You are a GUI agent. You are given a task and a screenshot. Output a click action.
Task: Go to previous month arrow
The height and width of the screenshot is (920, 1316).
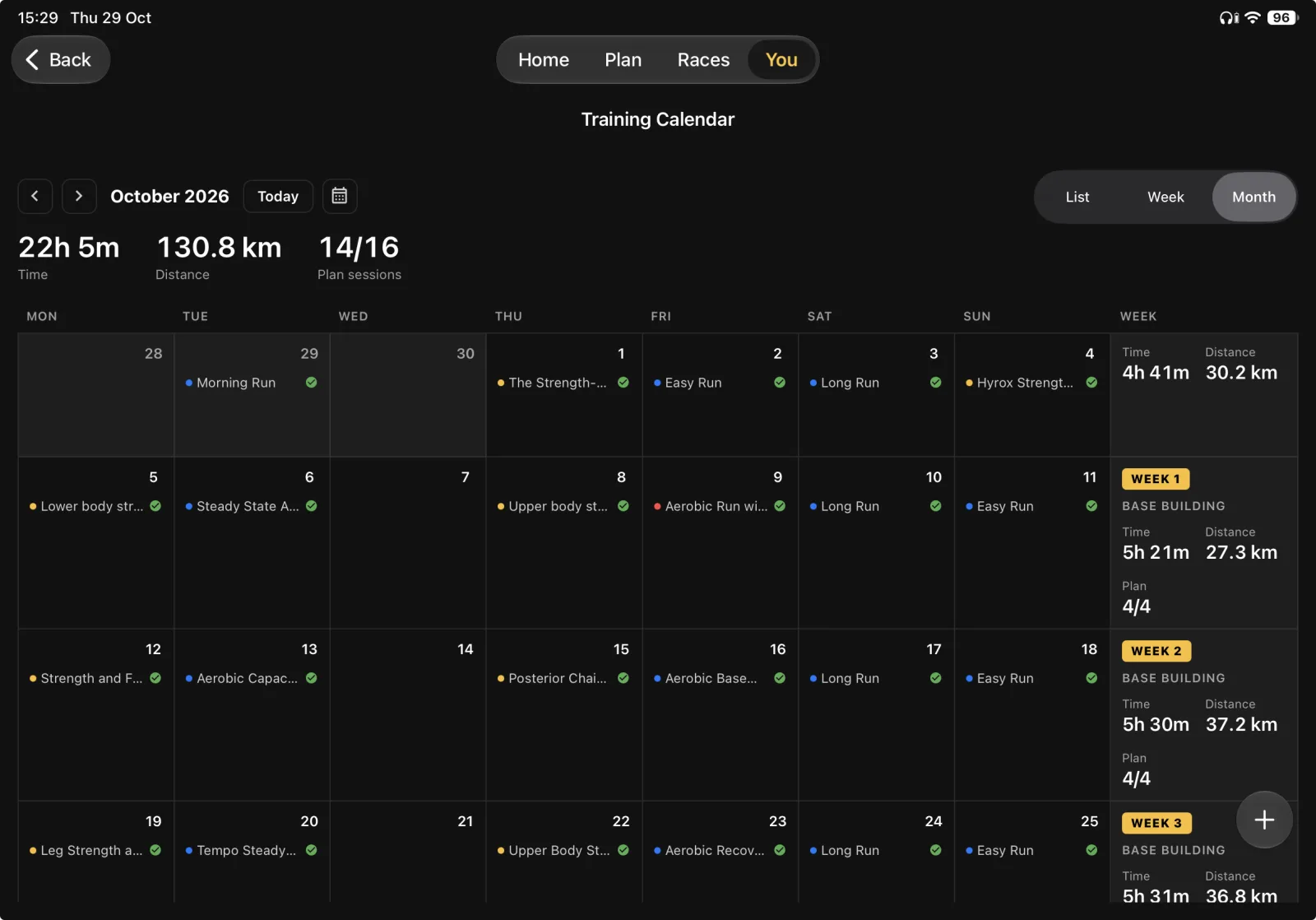tap(35, 196)
